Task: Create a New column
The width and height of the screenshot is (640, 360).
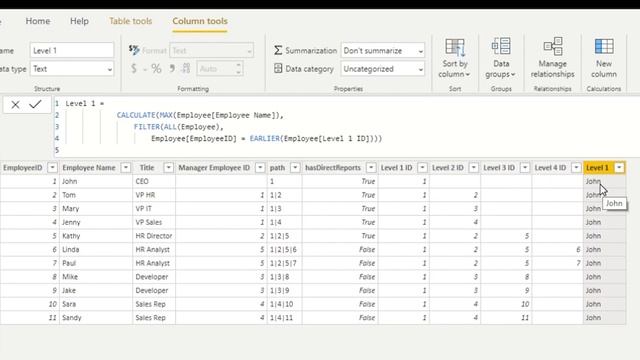Action: [604, 58]
